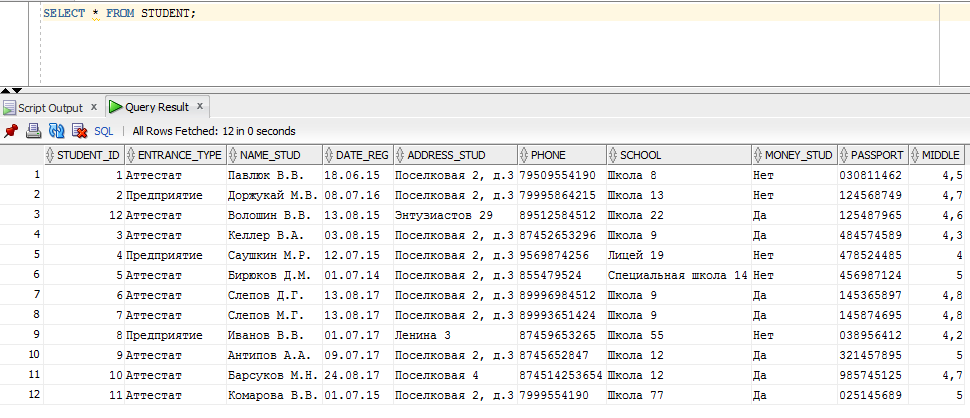
Task: Sort by STUDENT_ID column sort icon
Action: click(x=51, y=155)
